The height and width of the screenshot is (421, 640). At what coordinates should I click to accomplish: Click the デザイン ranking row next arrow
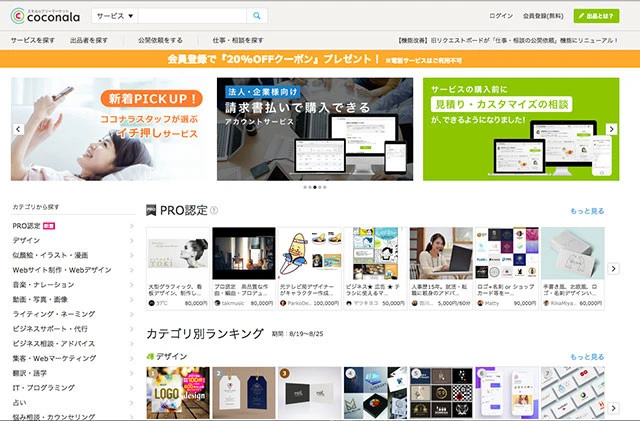tap(613, 408)
